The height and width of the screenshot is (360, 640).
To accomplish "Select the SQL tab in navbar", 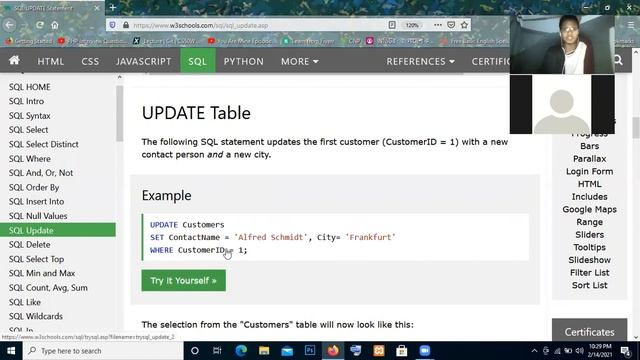I will tap(198, 61).
